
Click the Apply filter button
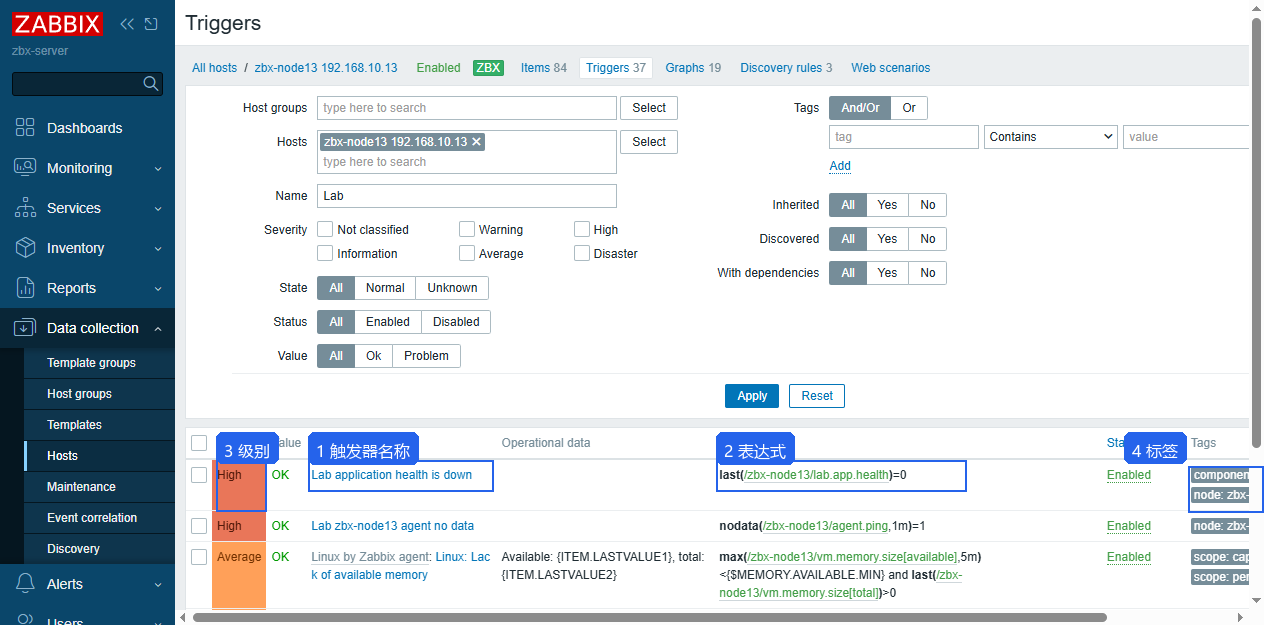point(752,396)
